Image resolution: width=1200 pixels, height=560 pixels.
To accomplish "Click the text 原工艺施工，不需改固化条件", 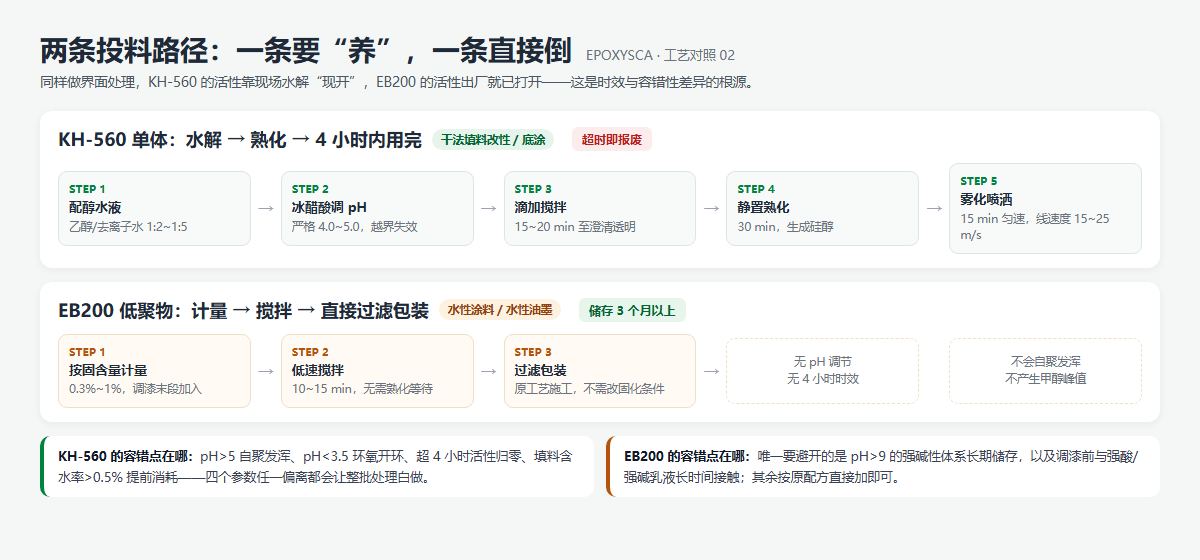I will tap(590, 389).
